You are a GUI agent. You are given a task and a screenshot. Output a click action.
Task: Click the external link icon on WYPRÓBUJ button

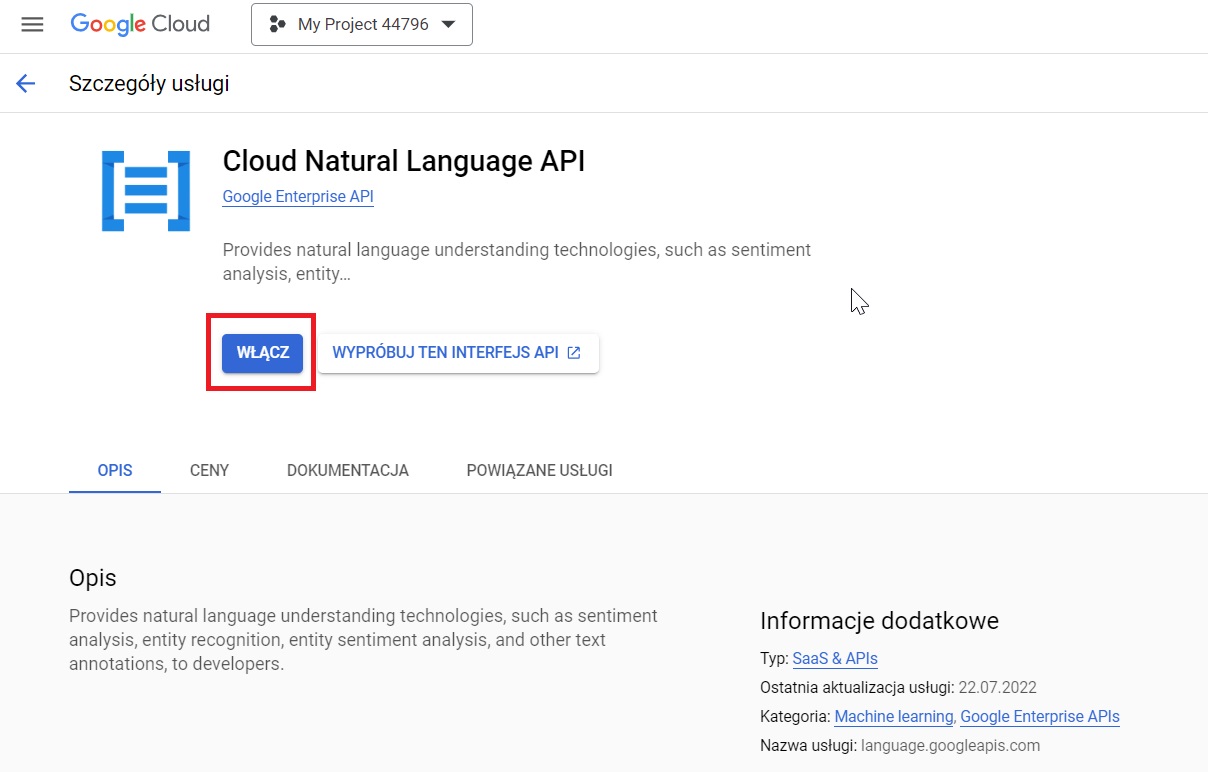(x=573, y=352)
